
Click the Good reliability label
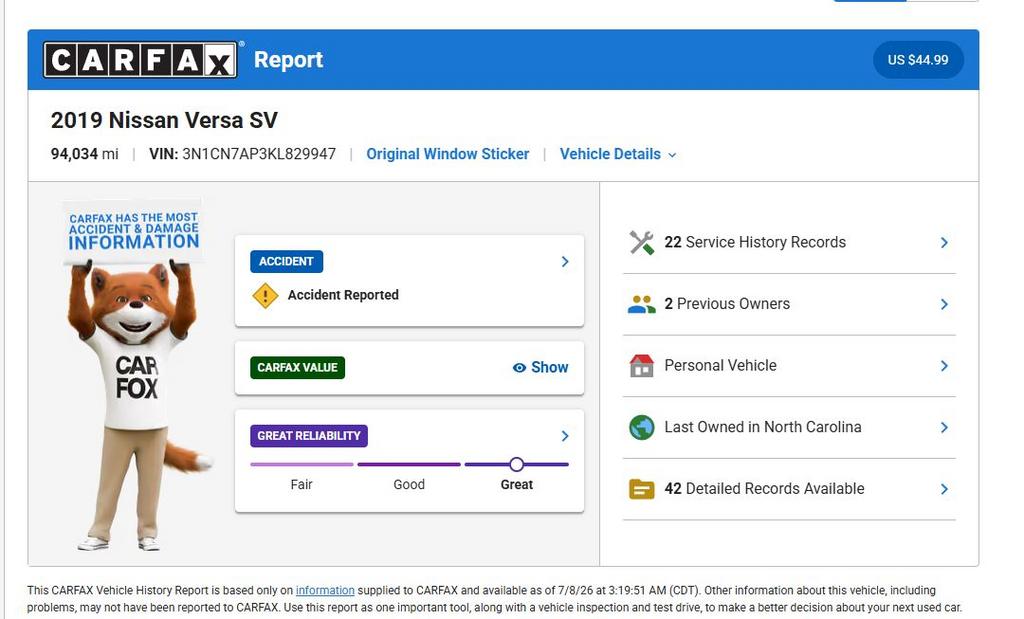409,484
